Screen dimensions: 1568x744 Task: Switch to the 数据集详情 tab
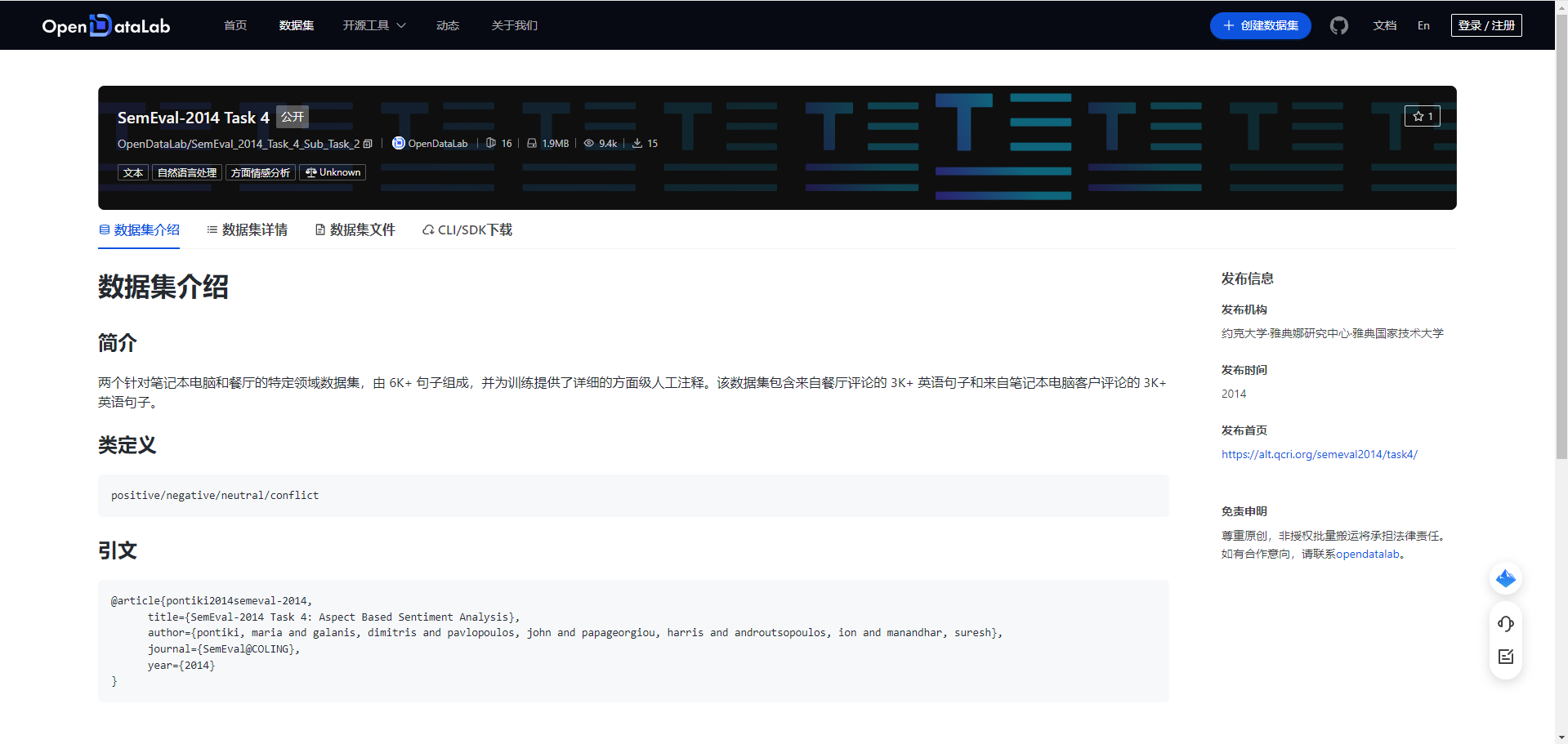pos(247,230)
